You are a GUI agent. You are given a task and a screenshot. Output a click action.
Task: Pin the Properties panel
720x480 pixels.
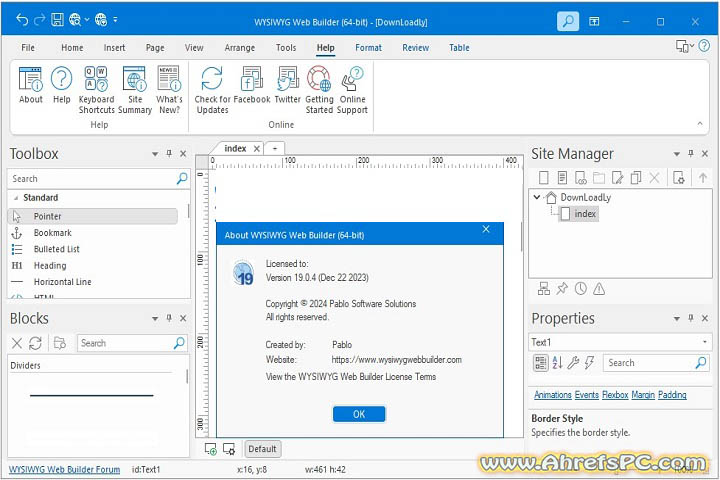click(x=691, y=318)
